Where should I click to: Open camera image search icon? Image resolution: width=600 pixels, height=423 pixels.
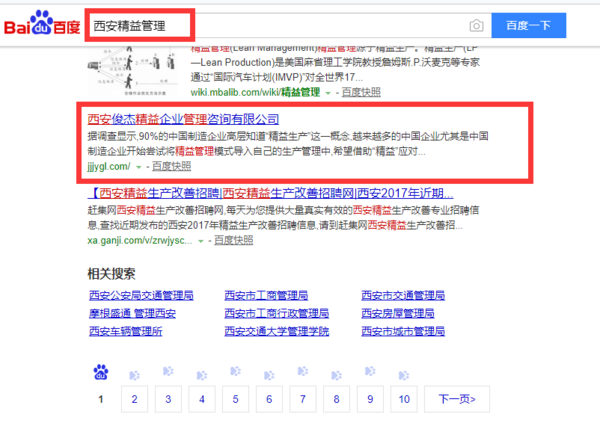coord(476,26)
